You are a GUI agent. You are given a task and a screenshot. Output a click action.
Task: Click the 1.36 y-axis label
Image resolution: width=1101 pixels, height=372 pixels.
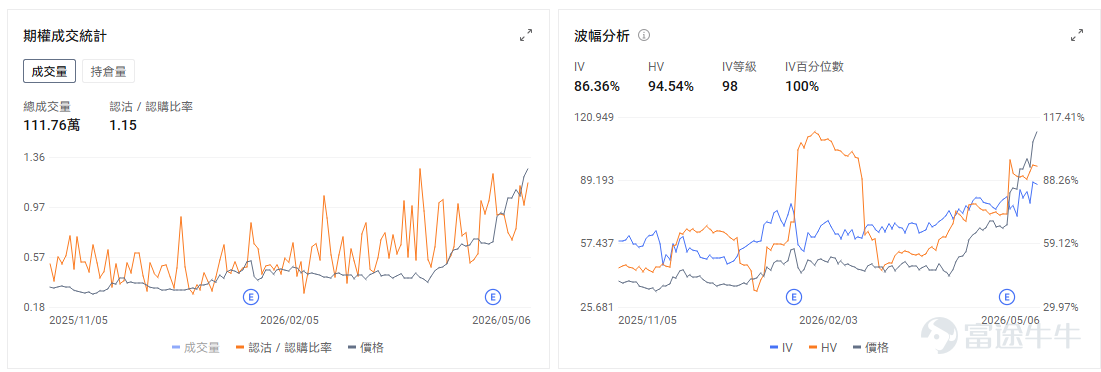[x=34, y=157]
